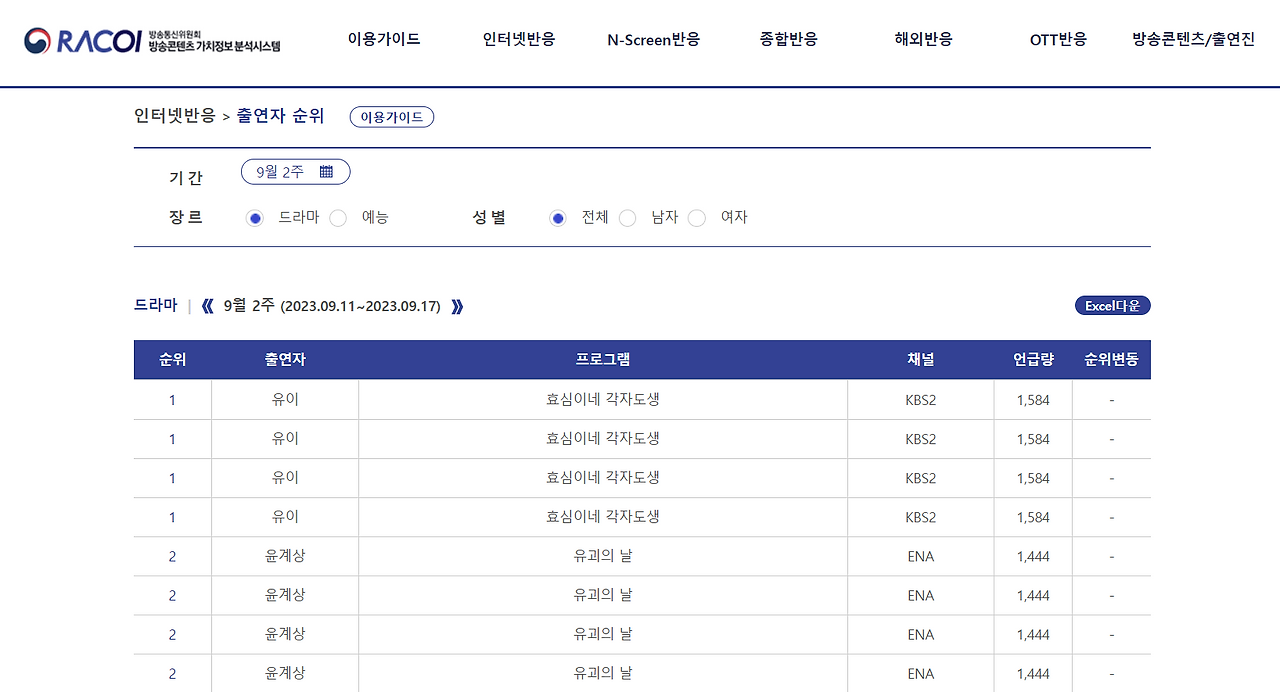Click the 이용가이드 pill button near breadcrumb
The image size is (1280, 692).
[391, 116]
